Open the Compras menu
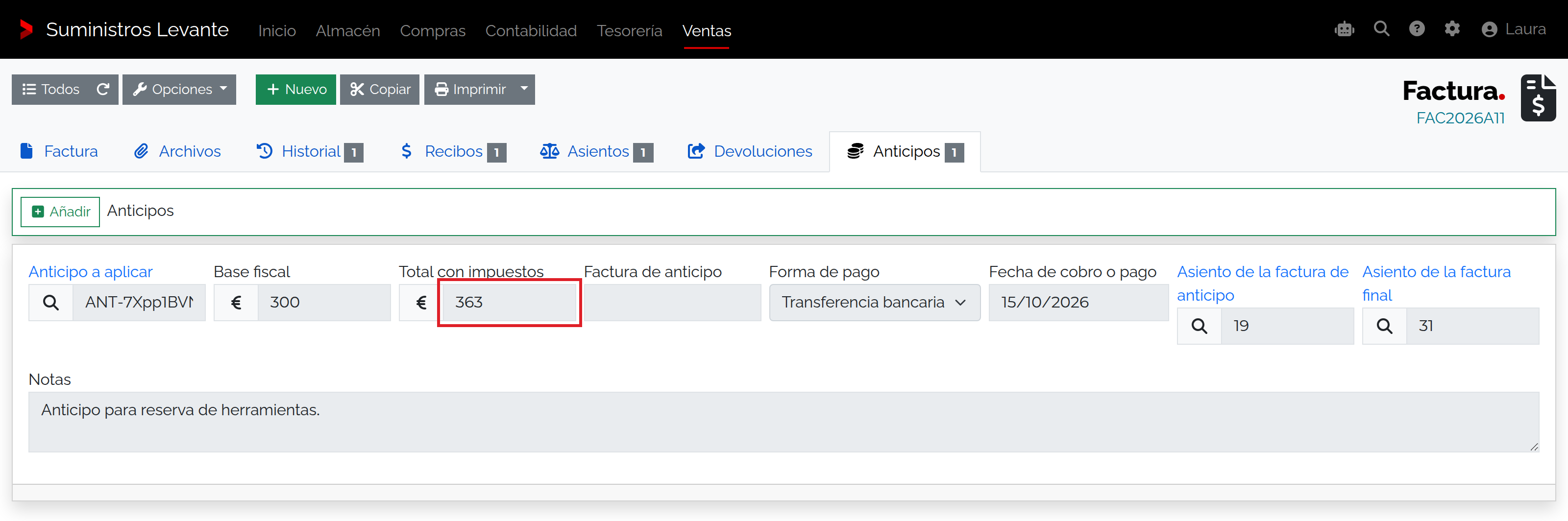Screen dimensions: 1568x521 432,30
